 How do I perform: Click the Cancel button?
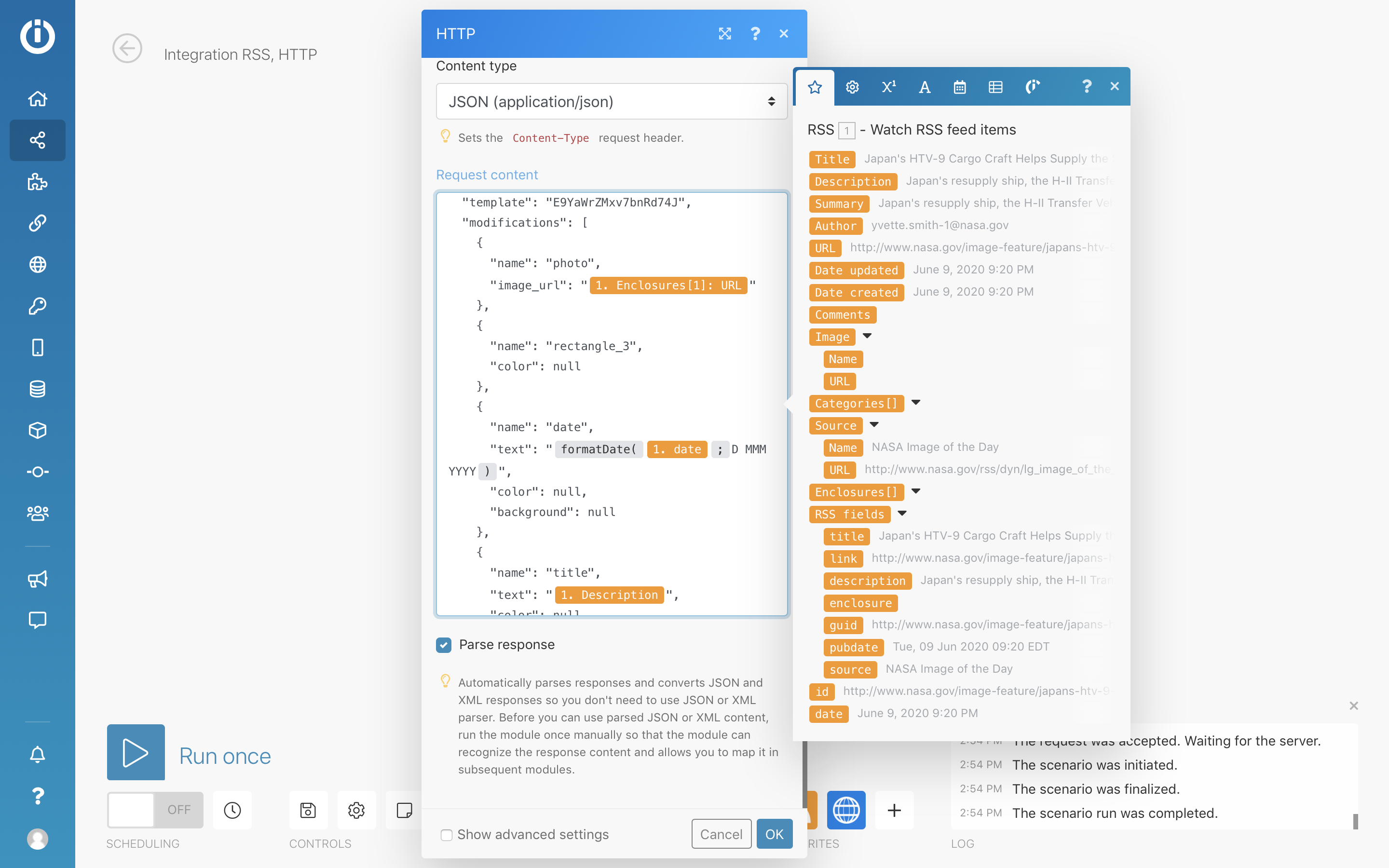[x=722, y=834]
